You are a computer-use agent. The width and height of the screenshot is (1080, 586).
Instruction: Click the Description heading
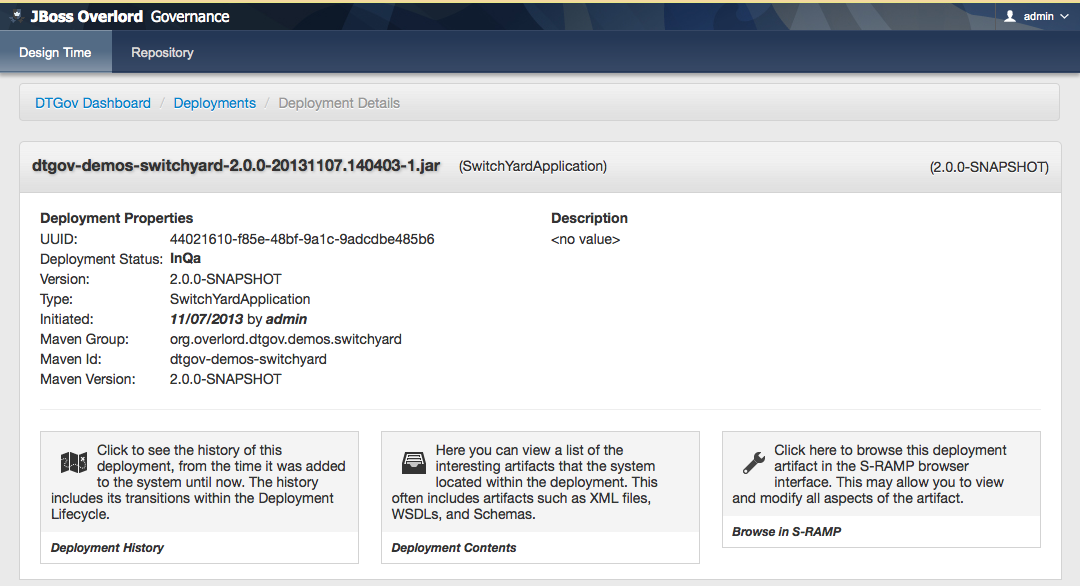tap(590, 218)
